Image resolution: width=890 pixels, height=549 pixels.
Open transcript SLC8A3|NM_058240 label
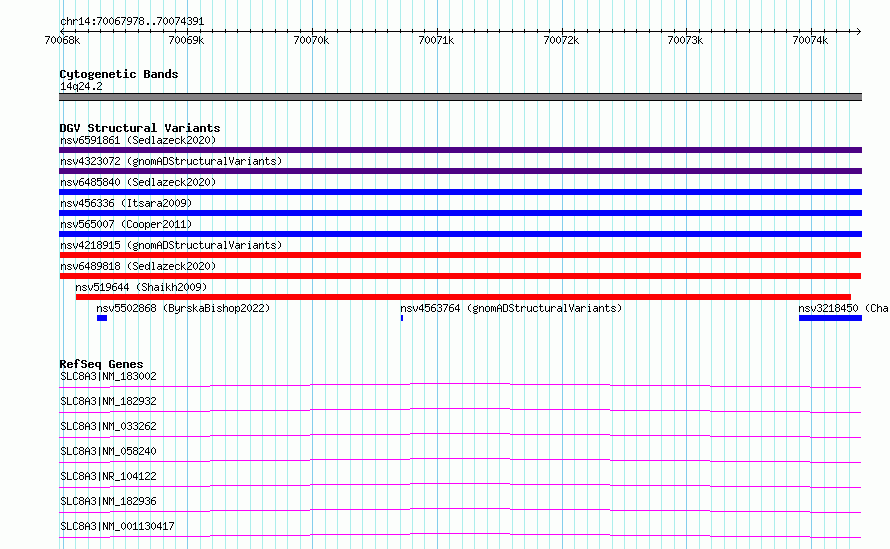point(108,451)
